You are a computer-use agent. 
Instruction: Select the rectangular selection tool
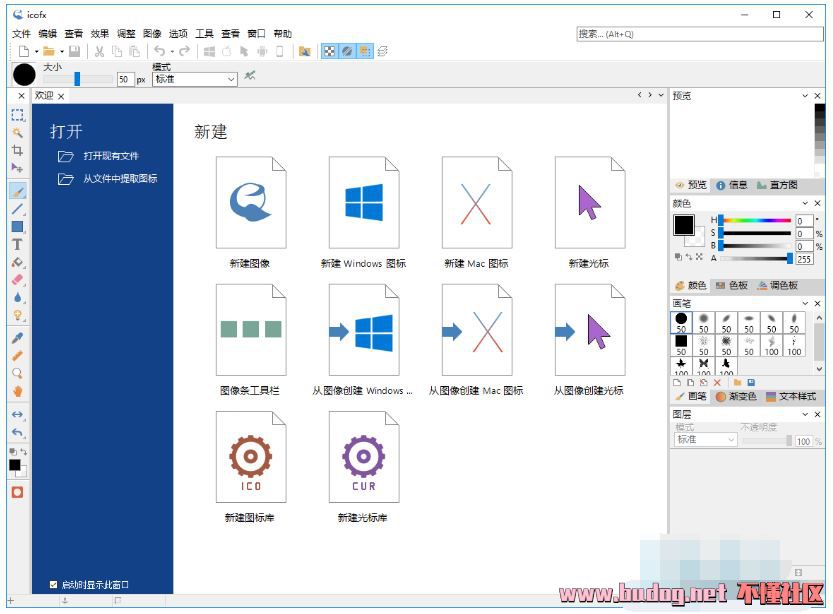coord(18,115)
